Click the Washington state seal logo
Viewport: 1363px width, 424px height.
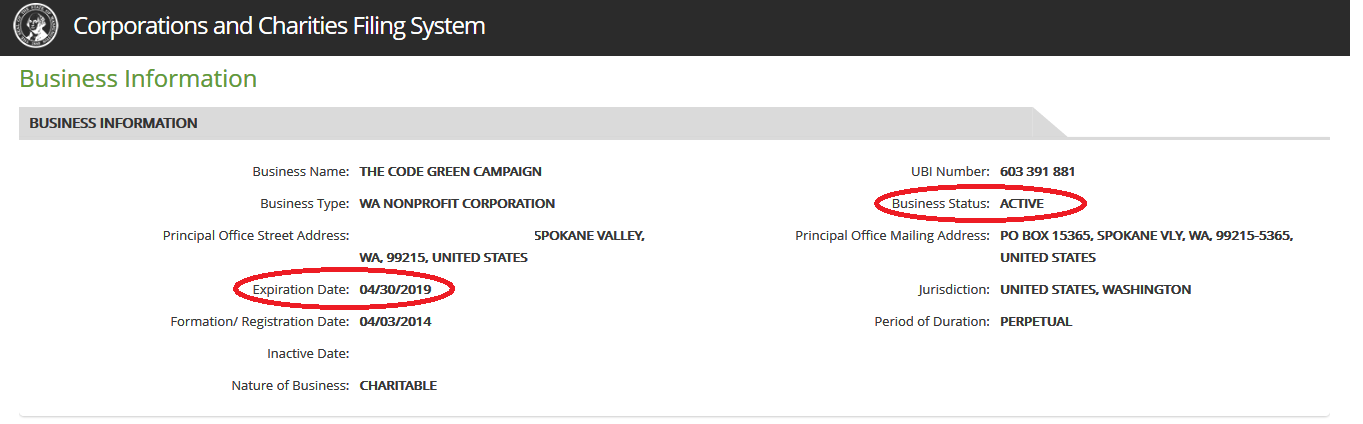click(35, 27)
